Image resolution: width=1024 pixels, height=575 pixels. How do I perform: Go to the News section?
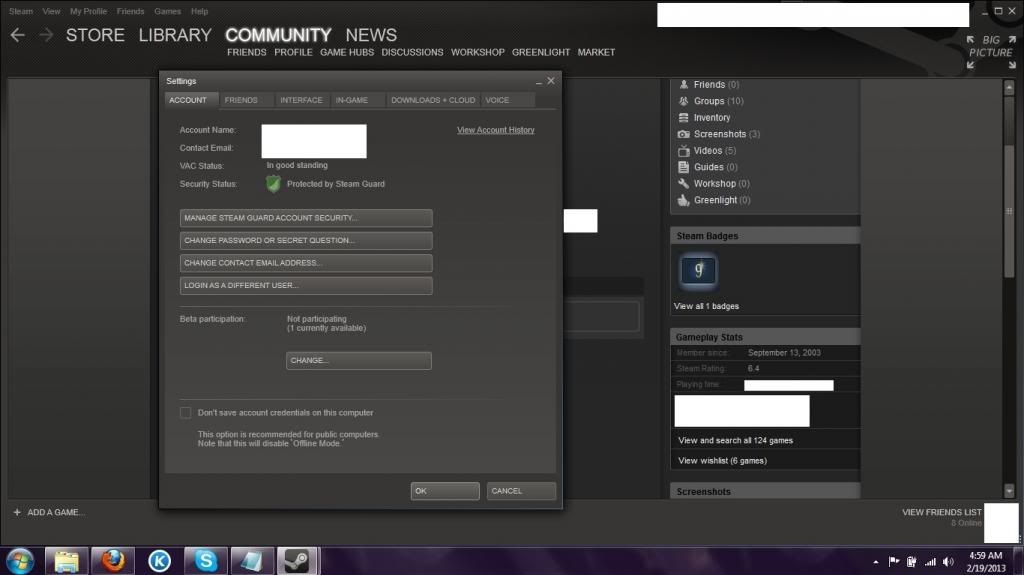371,35
